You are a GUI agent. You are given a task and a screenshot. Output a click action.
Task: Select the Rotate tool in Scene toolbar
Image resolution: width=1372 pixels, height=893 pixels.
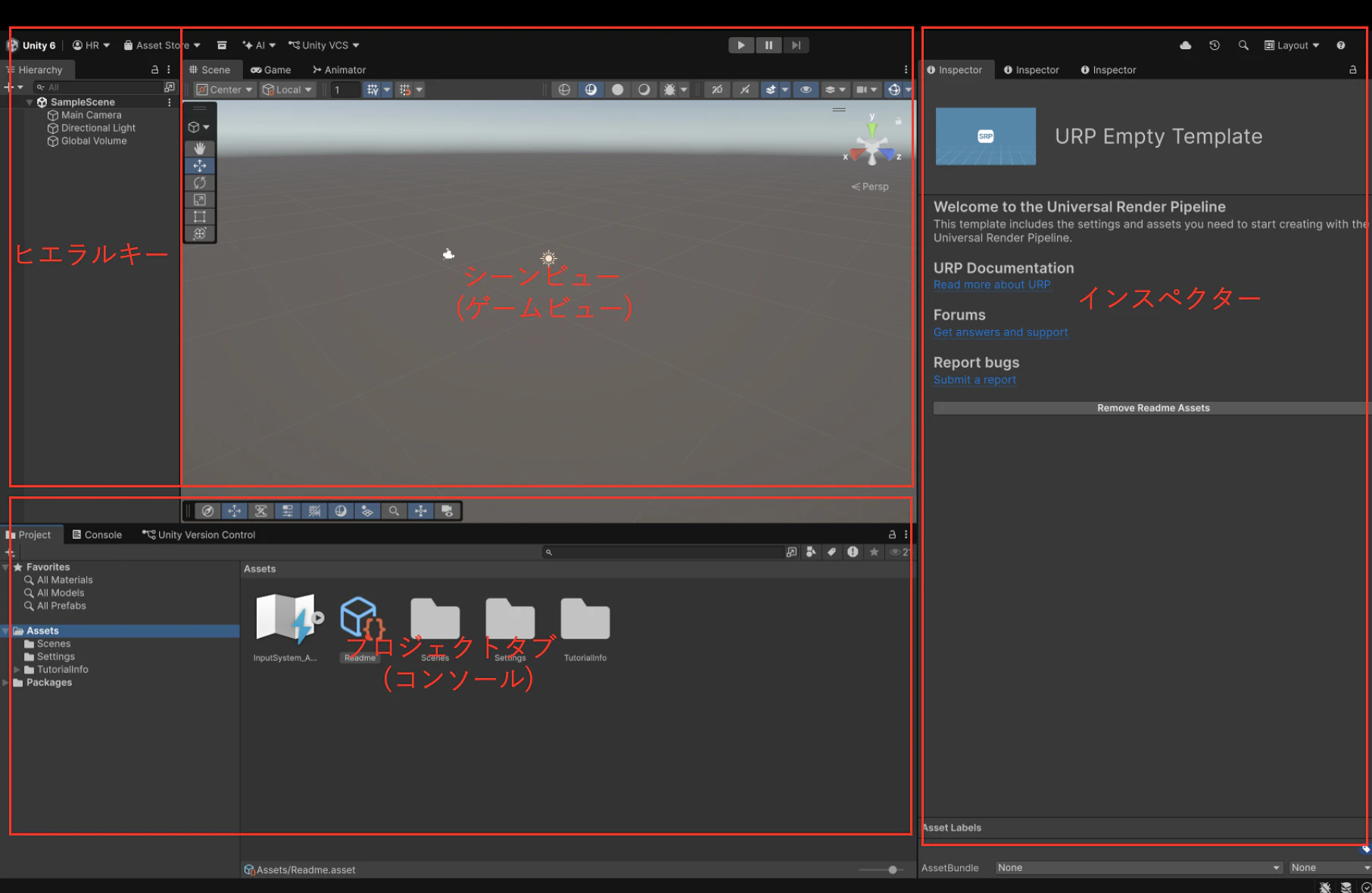pos(200,182)
